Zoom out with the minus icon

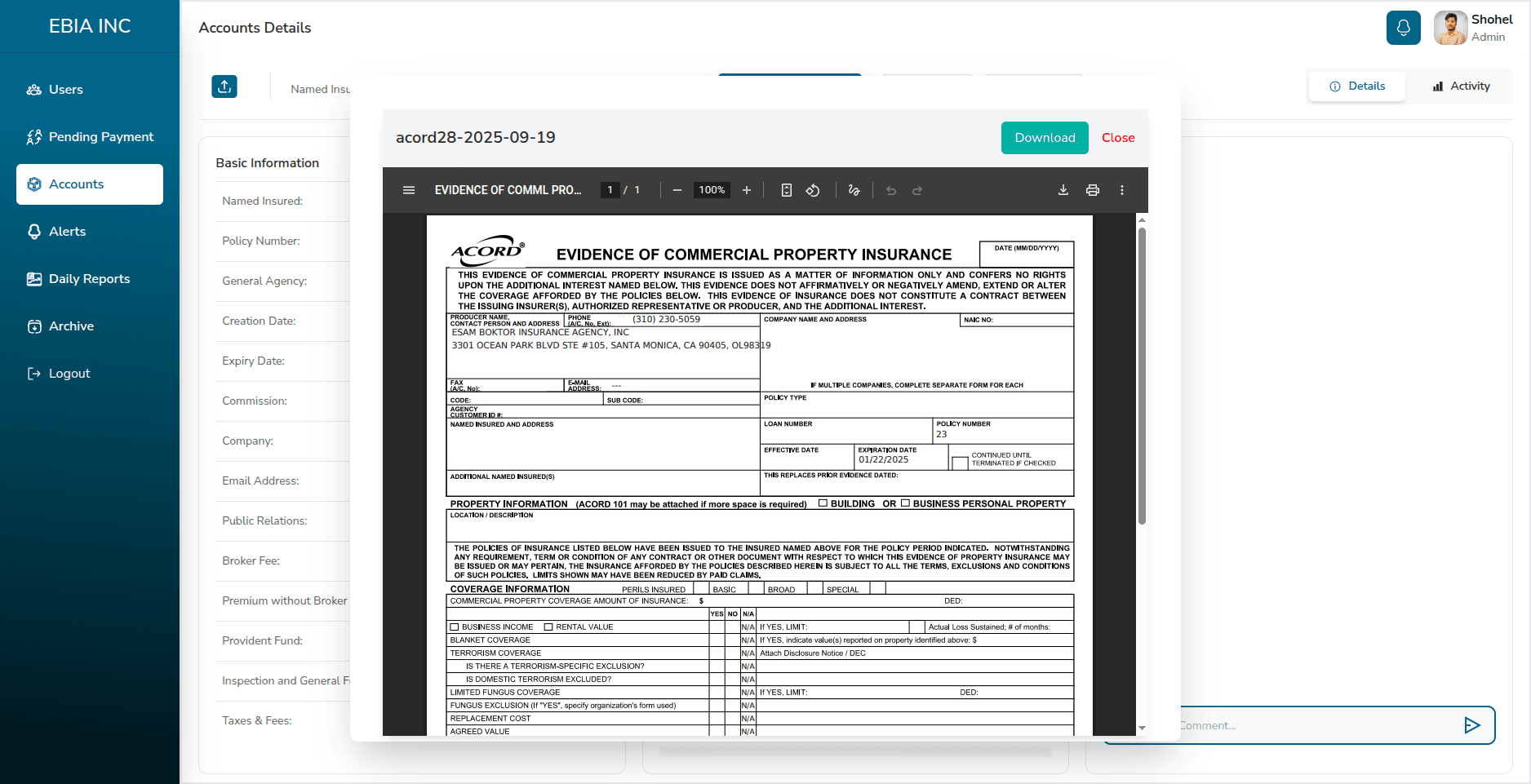coord(677,190)
